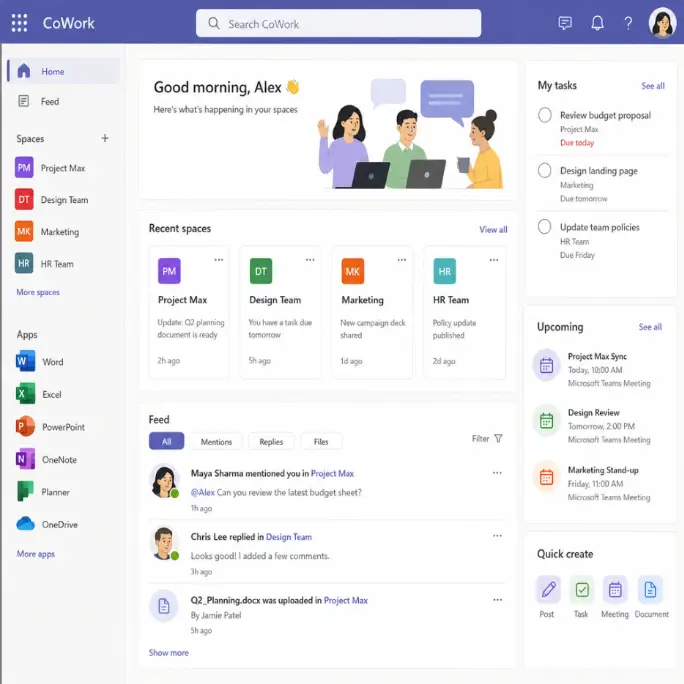Launch the OneDrive app icon
Viewport: 684px width, 684px height.
tap(26, 524)
